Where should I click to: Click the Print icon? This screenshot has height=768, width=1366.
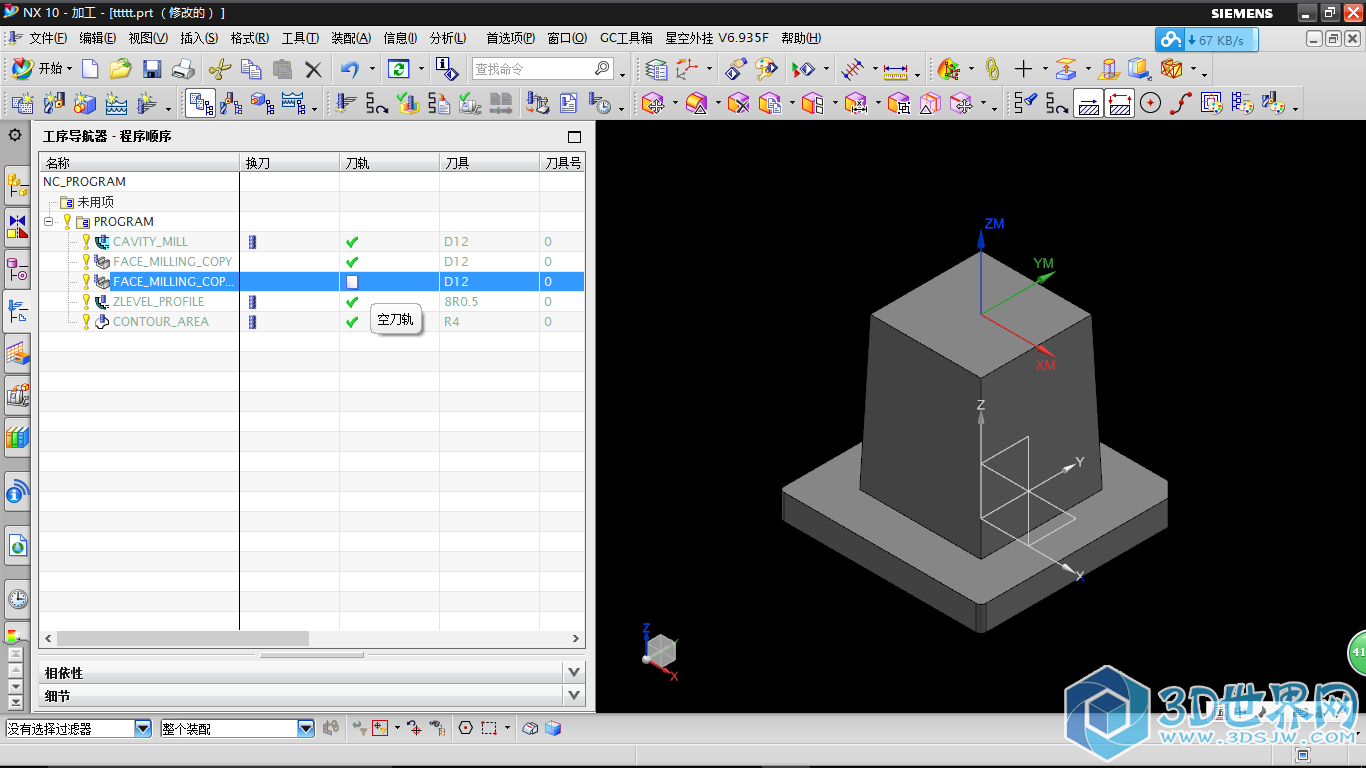(183, 69)
